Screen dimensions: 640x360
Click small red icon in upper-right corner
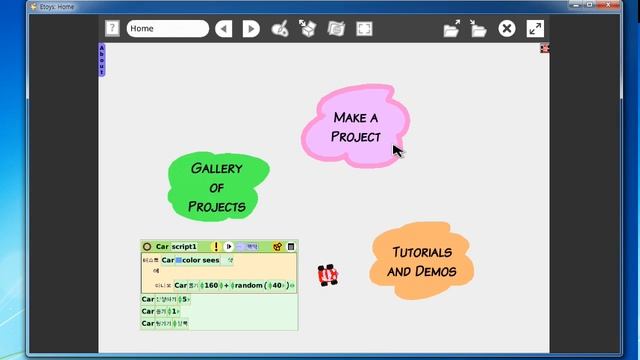tap(544, 48)
